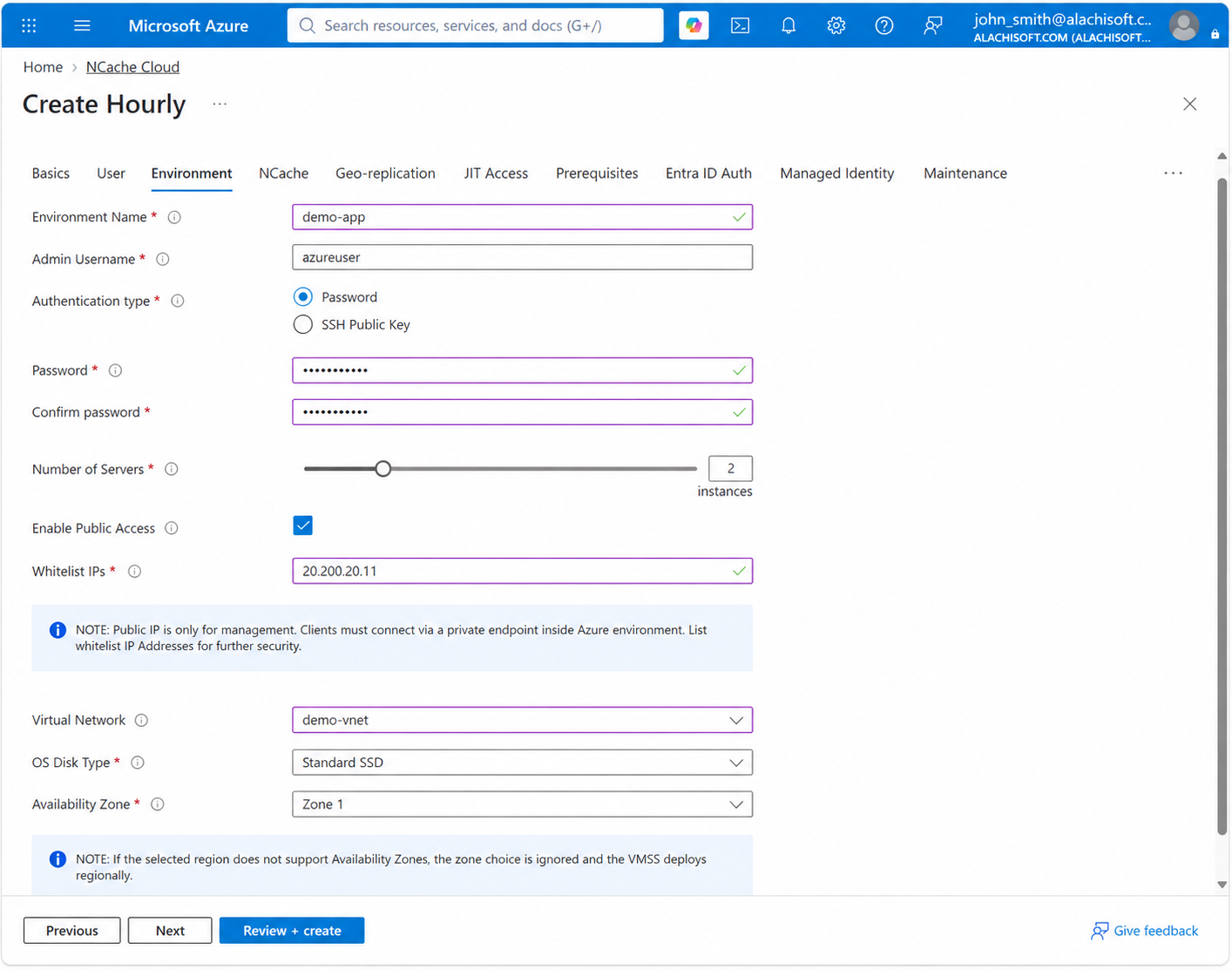Open the OS Disk Type dropdown
The height and width of the screenshot is (970, 1232).
[522, 763]
